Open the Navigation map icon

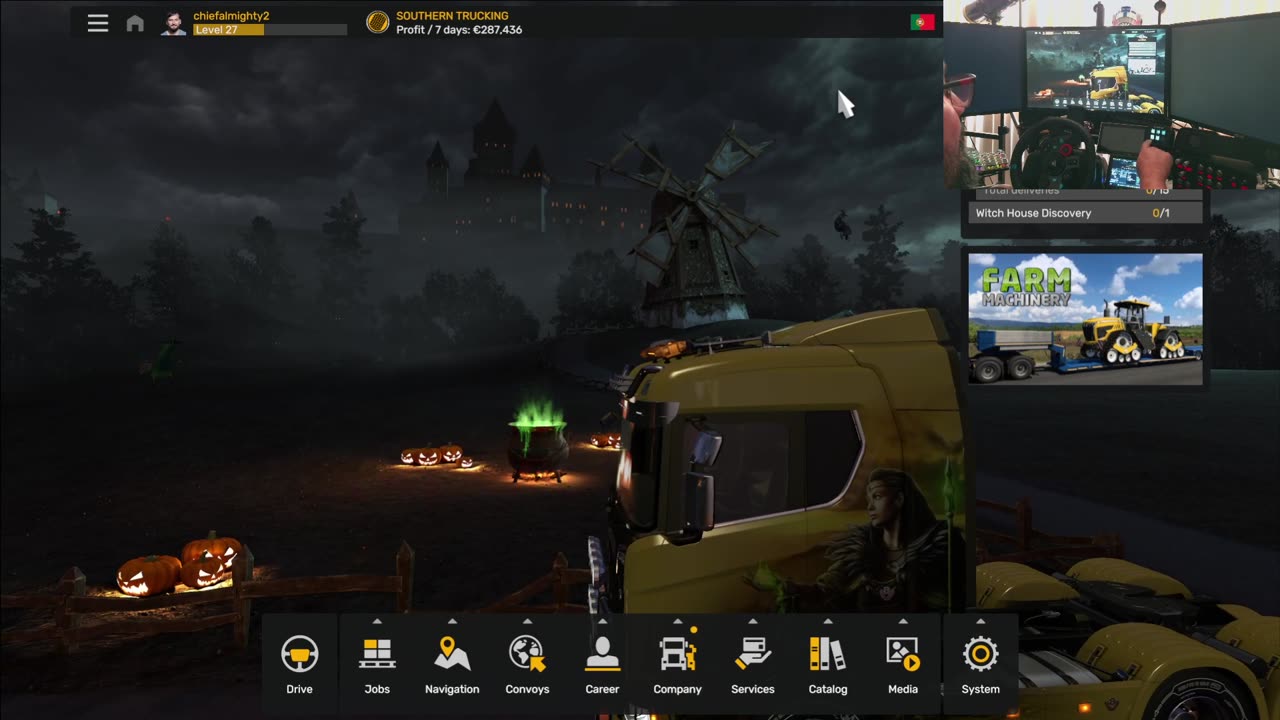pos(452,656)
